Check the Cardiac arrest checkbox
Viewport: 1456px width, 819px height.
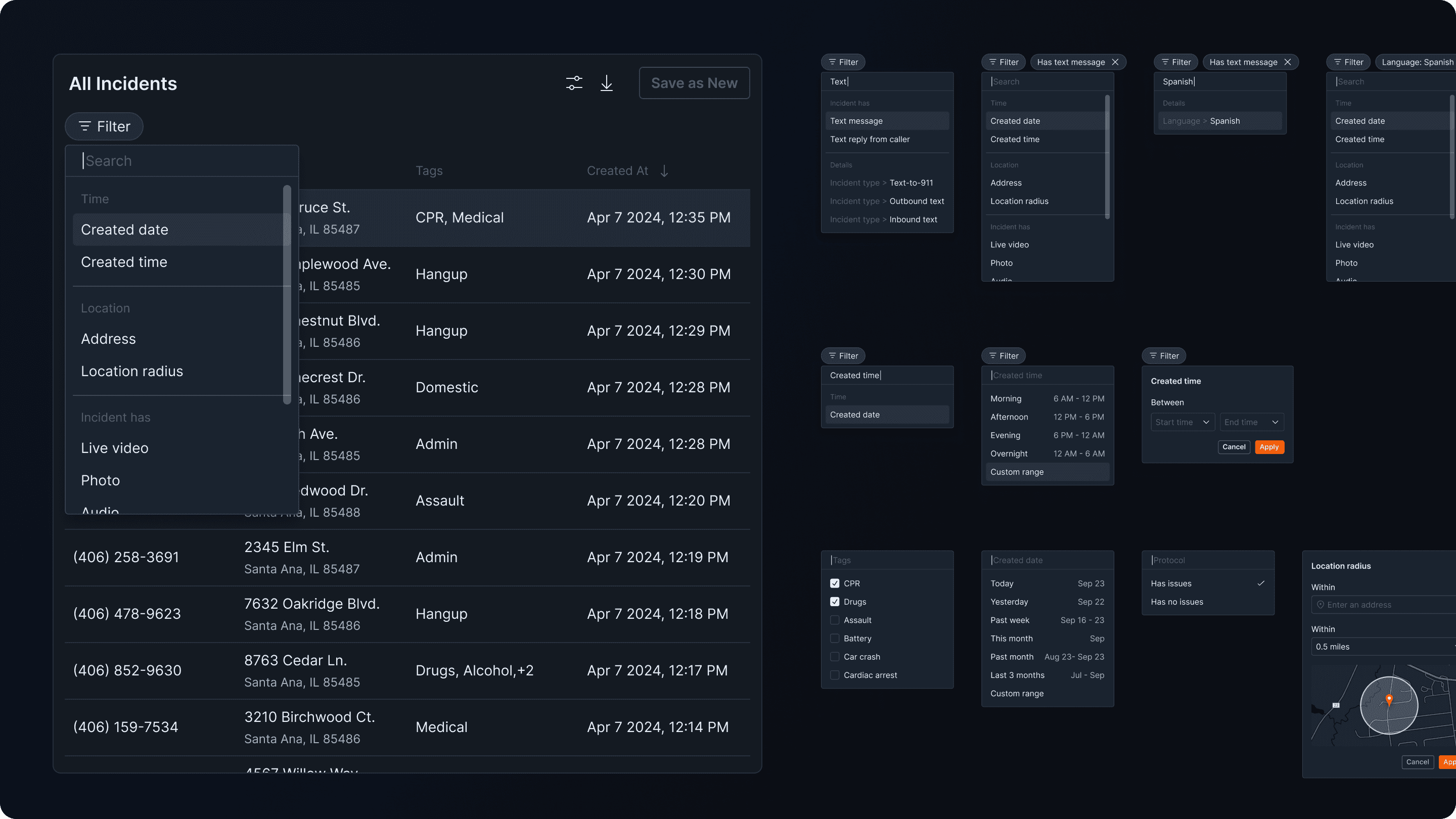pyautogui.click(x=834, y=675)
